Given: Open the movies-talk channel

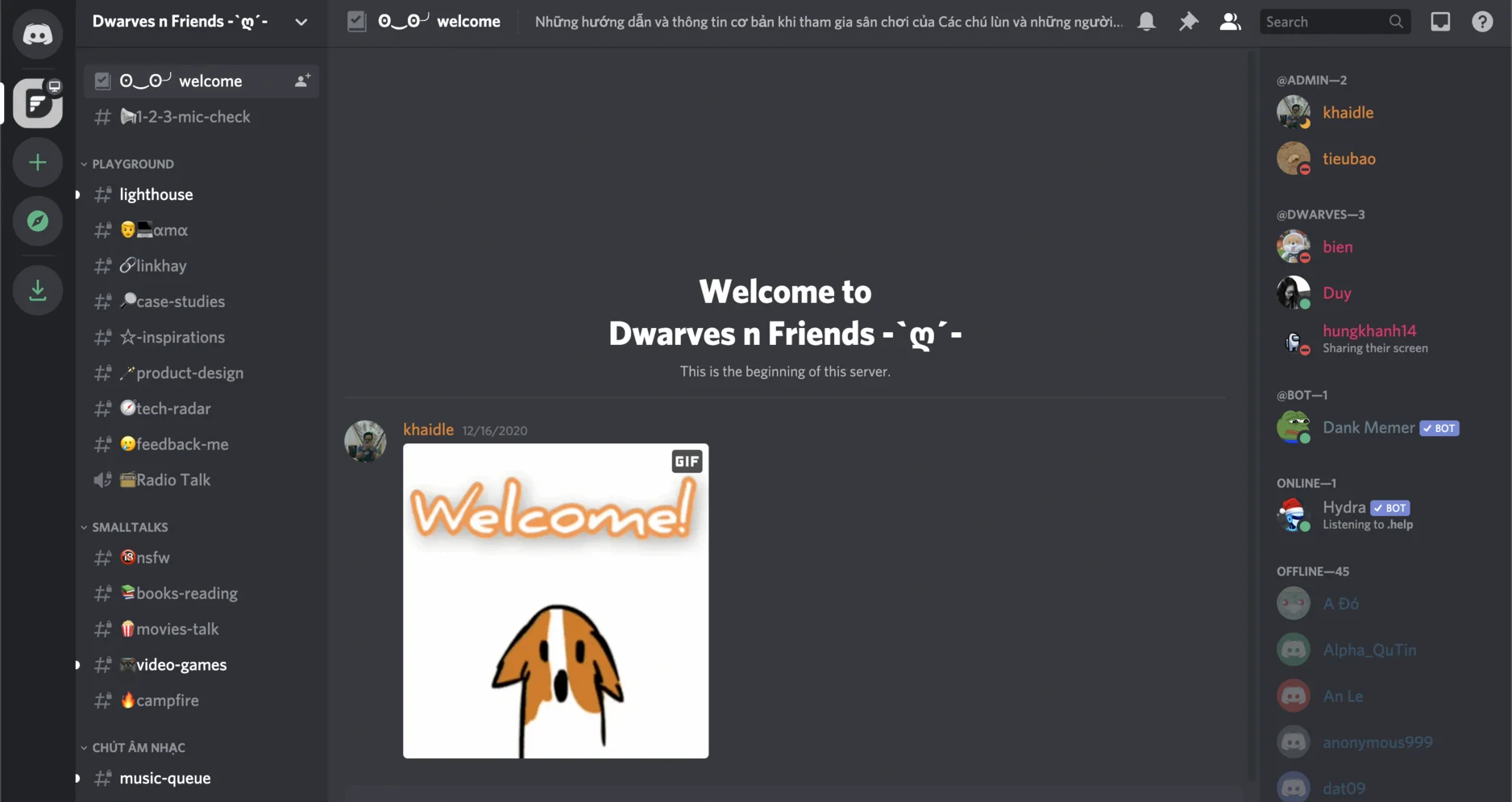Looking at the screenshot, I should click(x=201, y=629).
